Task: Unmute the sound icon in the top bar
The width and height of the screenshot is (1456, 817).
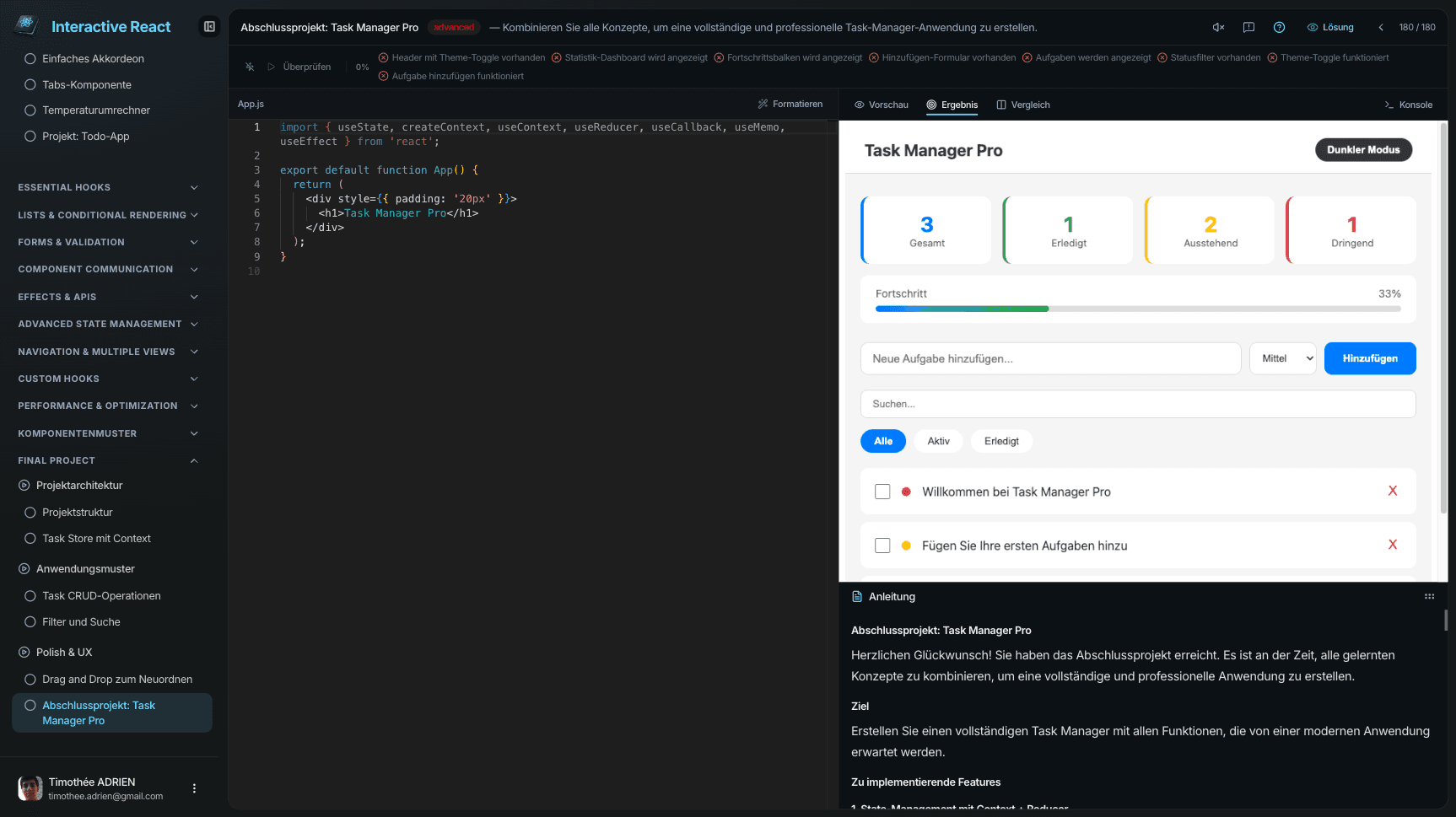Action: [1217, 27]
